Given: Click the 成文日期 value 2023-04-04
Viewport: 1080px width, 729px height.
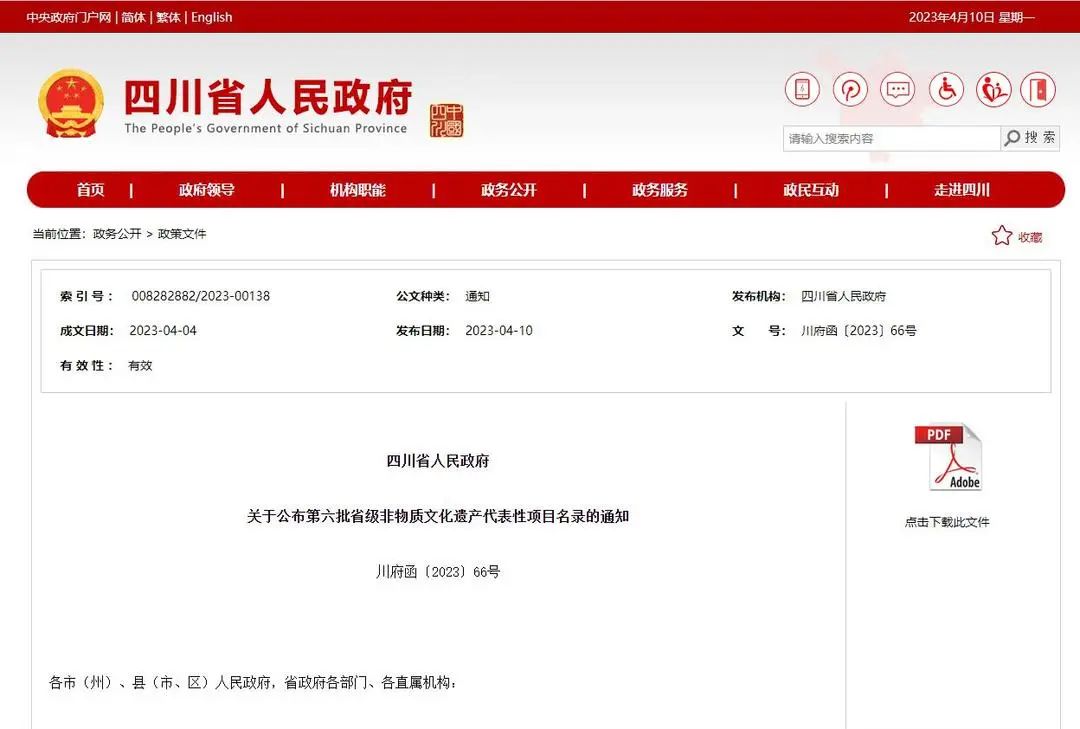Looking at the screenshot, I should click(163, 331).
